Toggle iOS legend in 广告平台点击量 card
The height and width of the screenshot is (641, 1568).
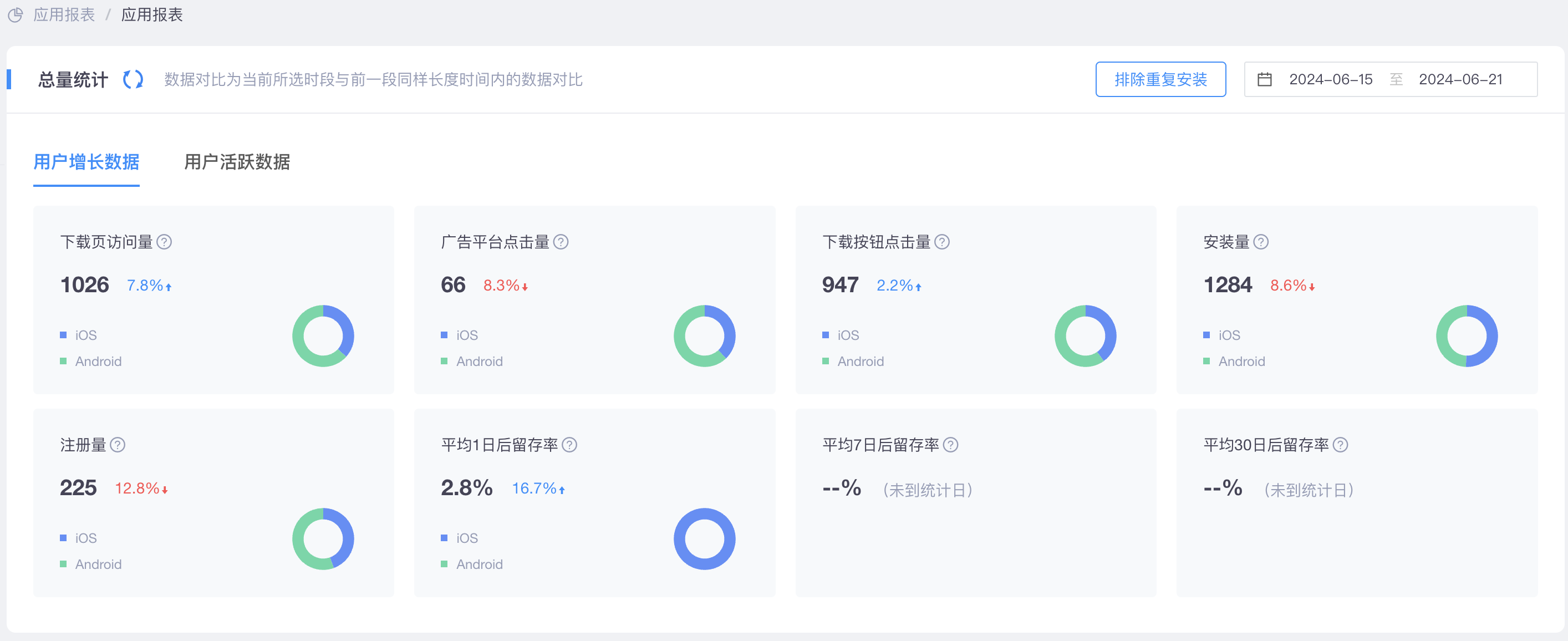460,335
